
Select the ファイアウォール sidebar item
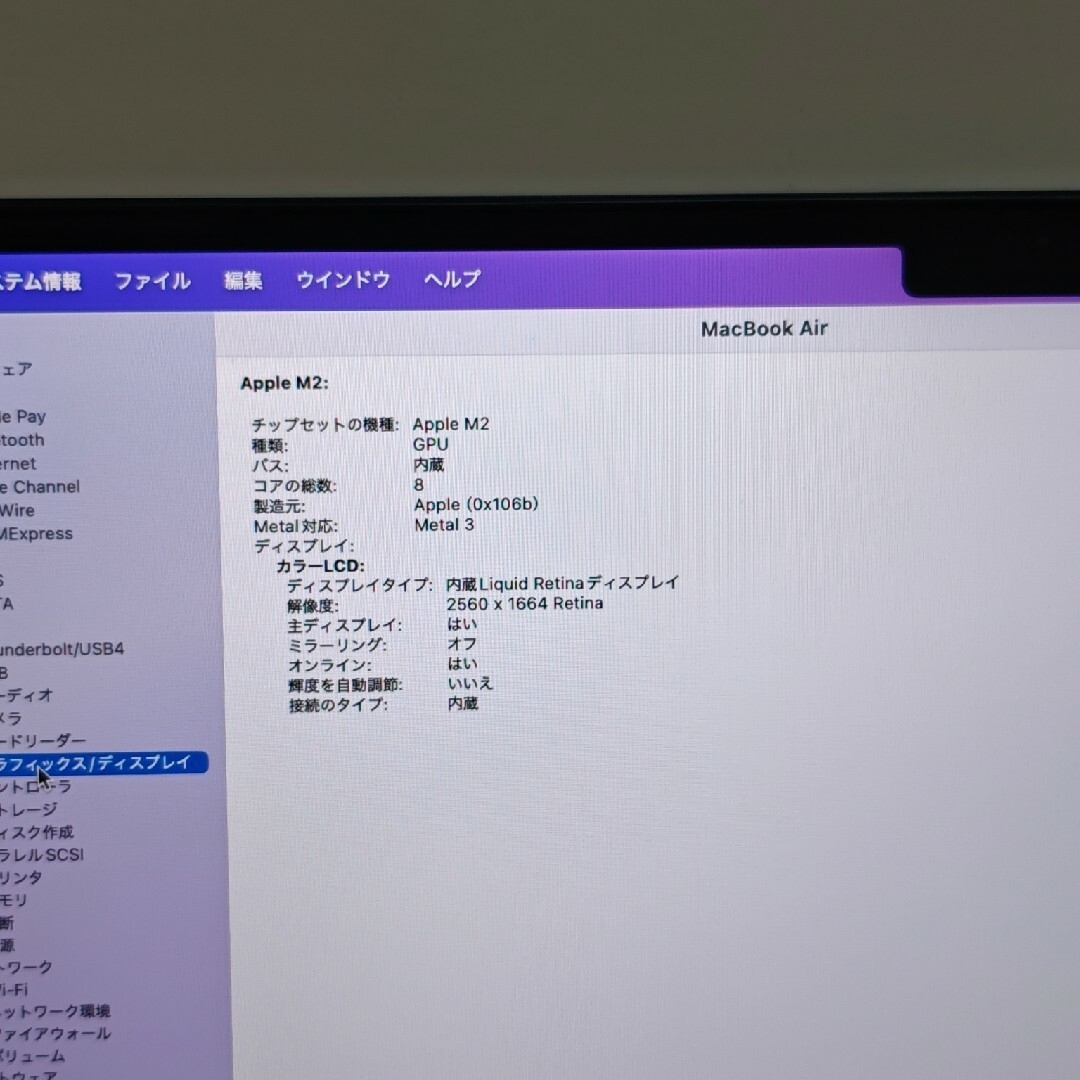coord(55,1033)
